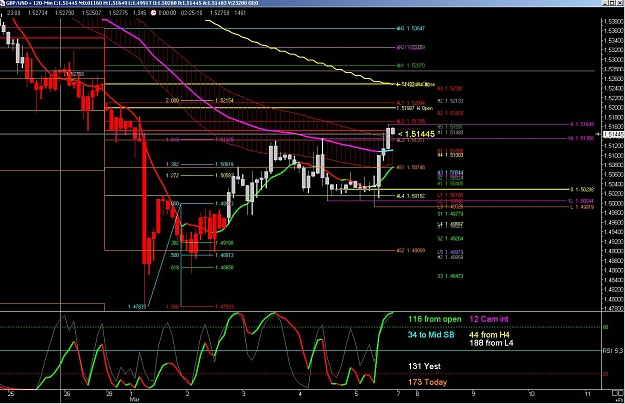Click the 'RSI 5,3' indicator label

click(x=613, y=351)
